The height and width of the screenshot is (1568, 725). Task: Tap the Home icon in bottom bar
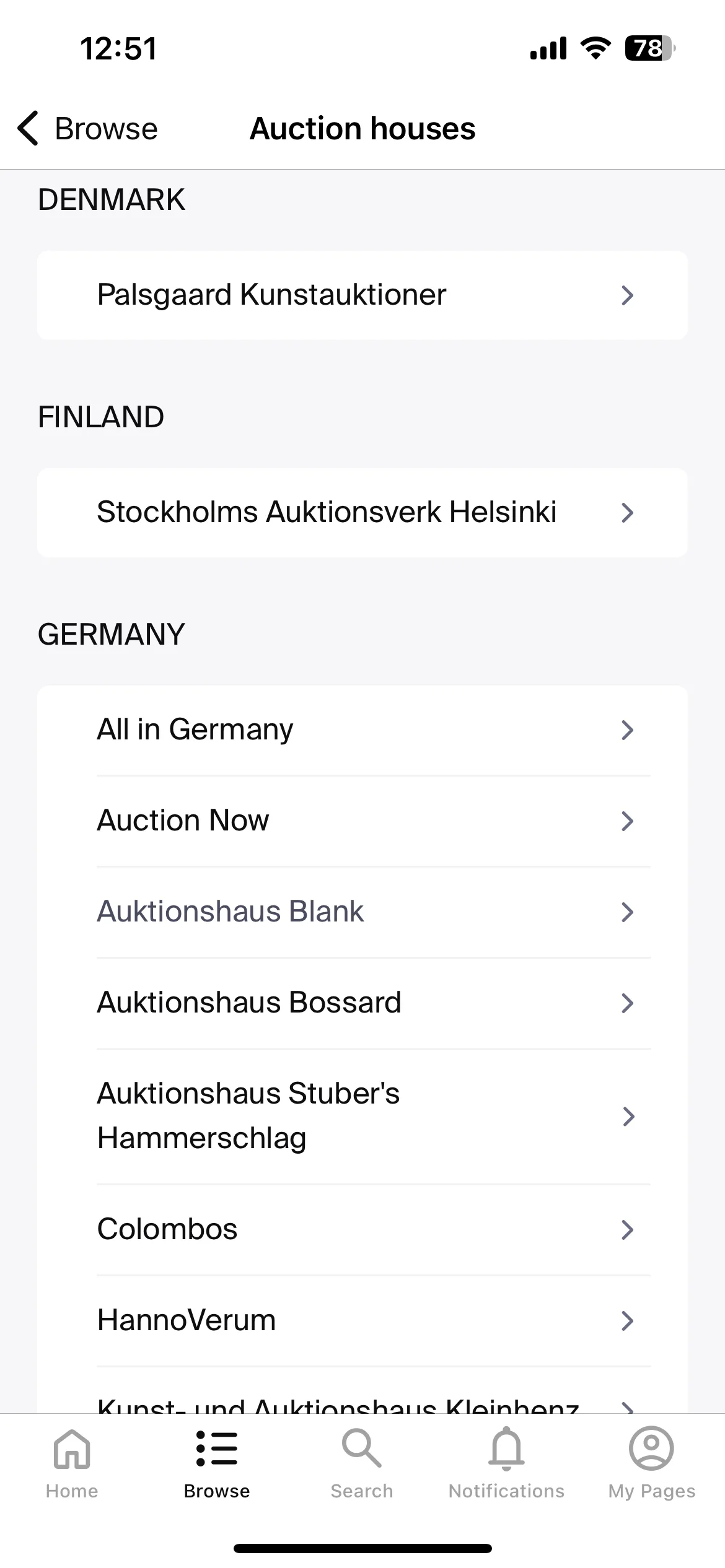[72, 1448]
